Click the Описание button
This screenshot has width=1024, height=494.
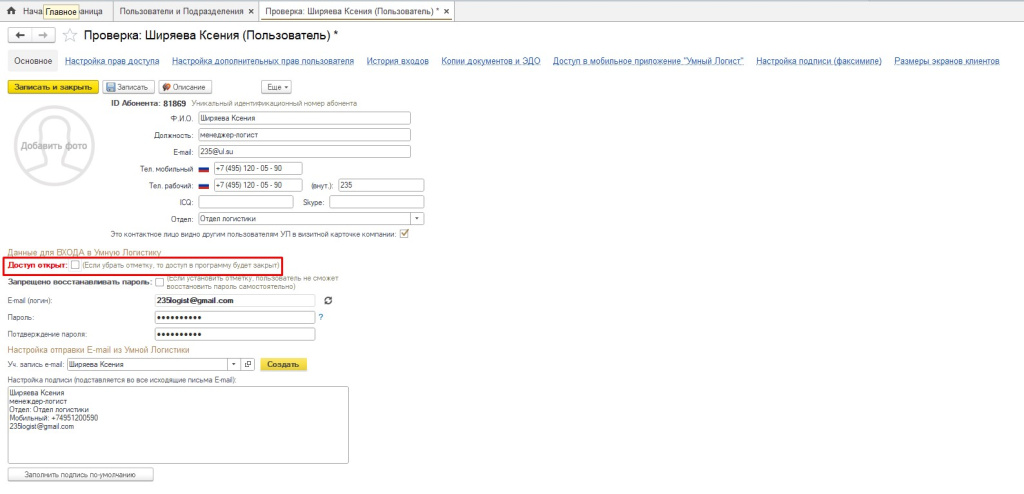point(185,87)
